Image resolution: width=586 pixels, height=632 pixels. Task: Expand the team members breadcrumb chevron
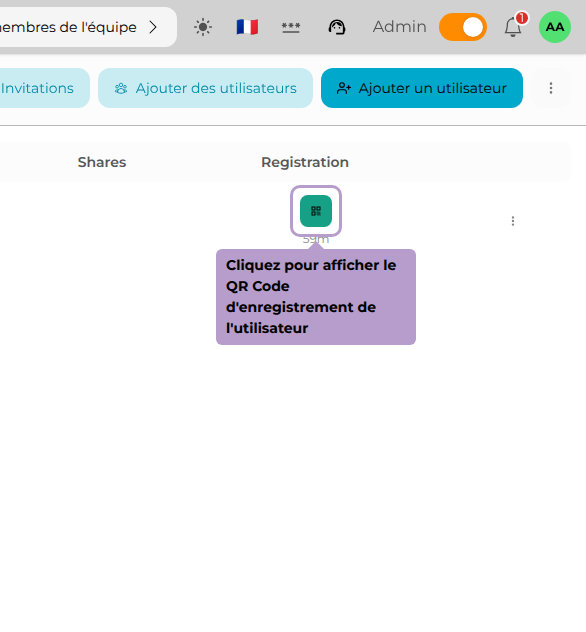pos(153,27)
